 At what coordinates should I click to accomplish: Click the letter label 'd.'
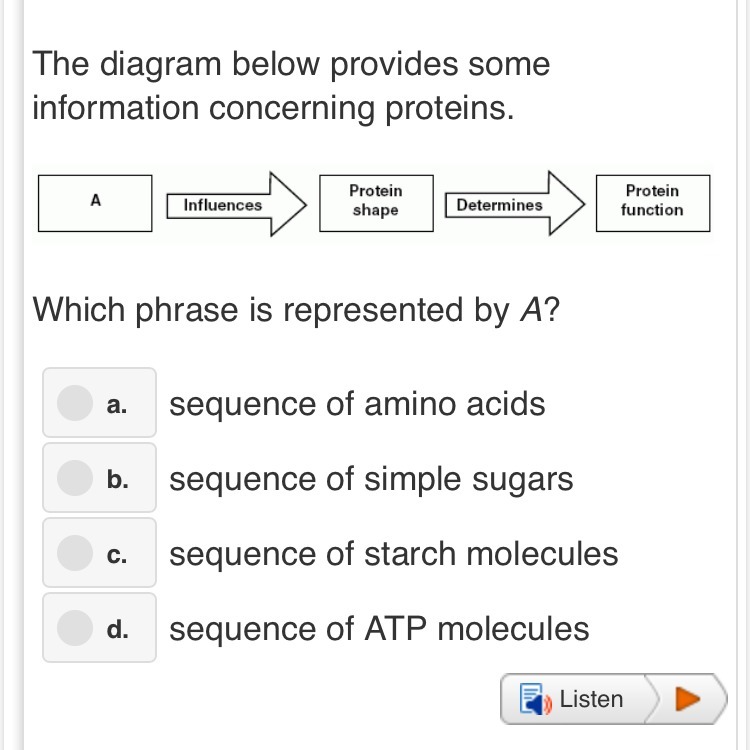[118, 629]
